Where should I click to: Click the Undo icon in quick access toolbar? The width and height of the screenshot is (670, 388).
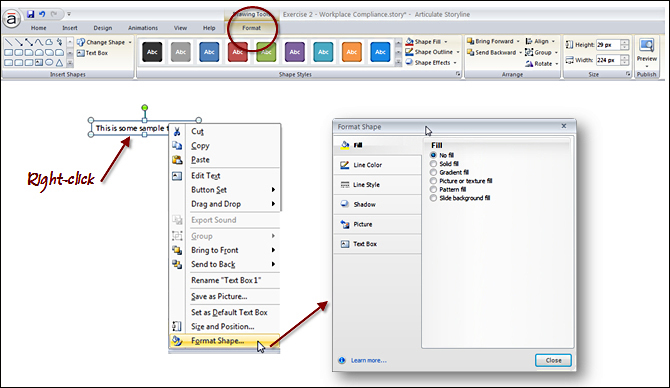coord(42,14)
